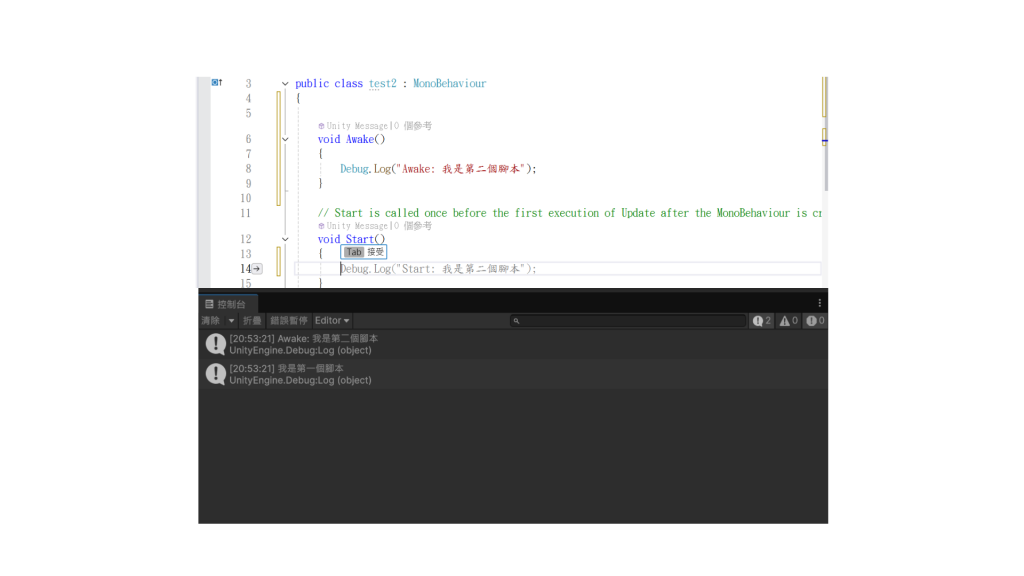This screenshot has width=1024, height=576.
Task: Click the Unity Message reference hint above Start()
Action: point(375,226)
